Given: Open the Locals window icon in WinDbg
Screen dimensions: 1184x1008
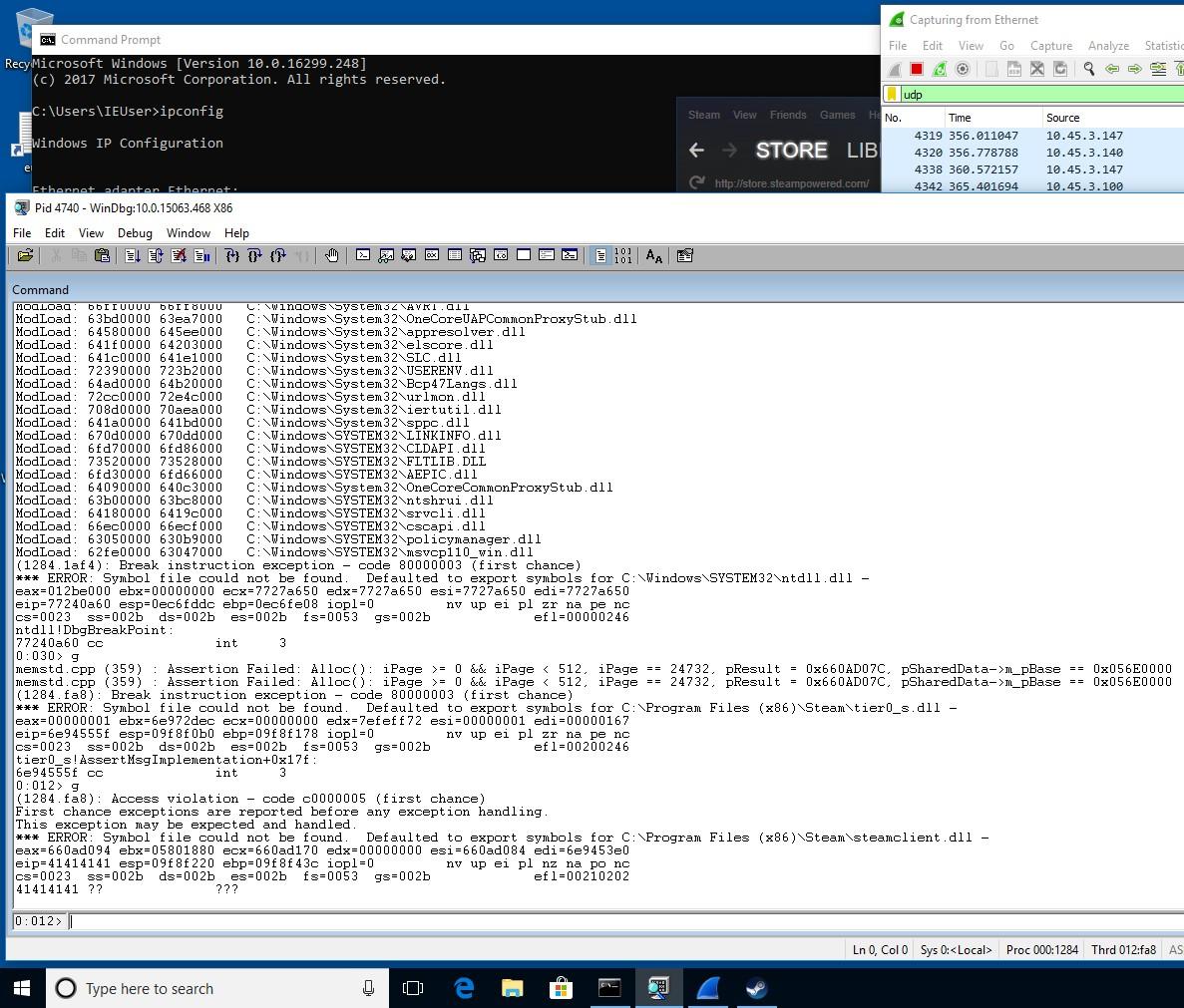Looking at the screenshot, I should pyautogui.click(x=409, y=256).
